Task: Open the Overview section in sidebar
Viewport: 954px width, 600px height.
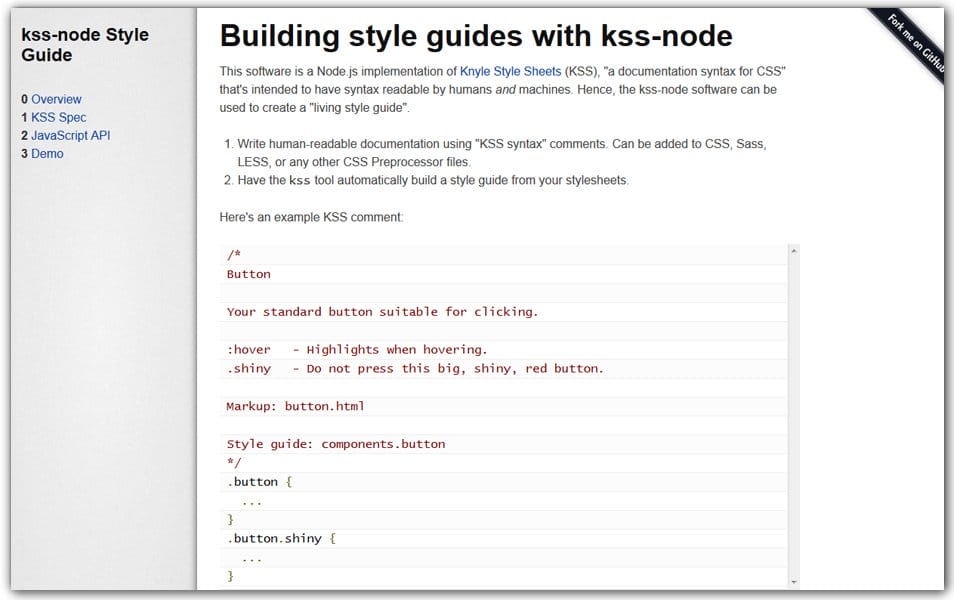Action: click(x=56, y=99)
